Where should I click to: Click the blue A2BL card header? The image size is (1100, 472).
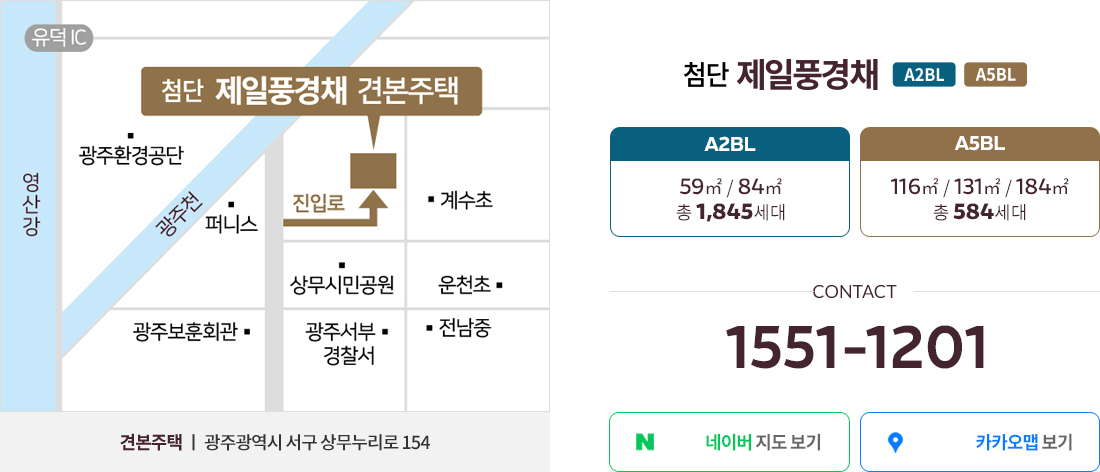[x=730, y=144]
